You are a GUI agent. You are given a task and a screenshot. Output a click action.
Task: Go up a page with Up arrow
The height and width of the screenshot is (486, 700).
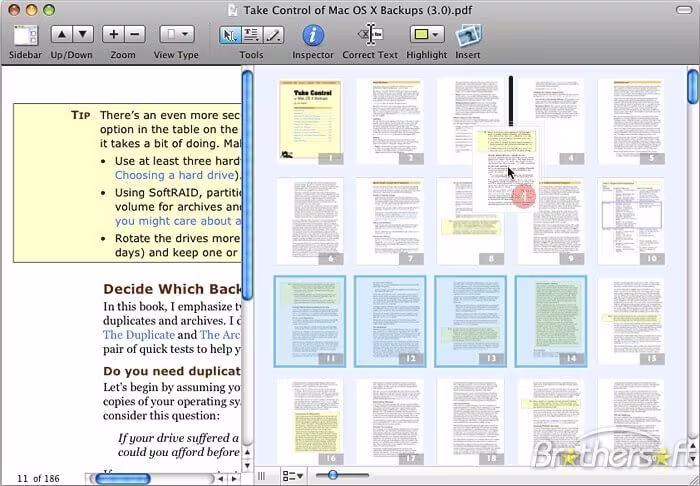click(x=62, y=34)
